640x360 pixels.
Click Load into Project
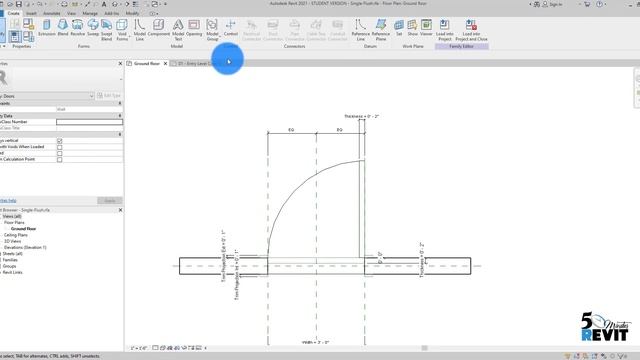[x=444, y=29]
